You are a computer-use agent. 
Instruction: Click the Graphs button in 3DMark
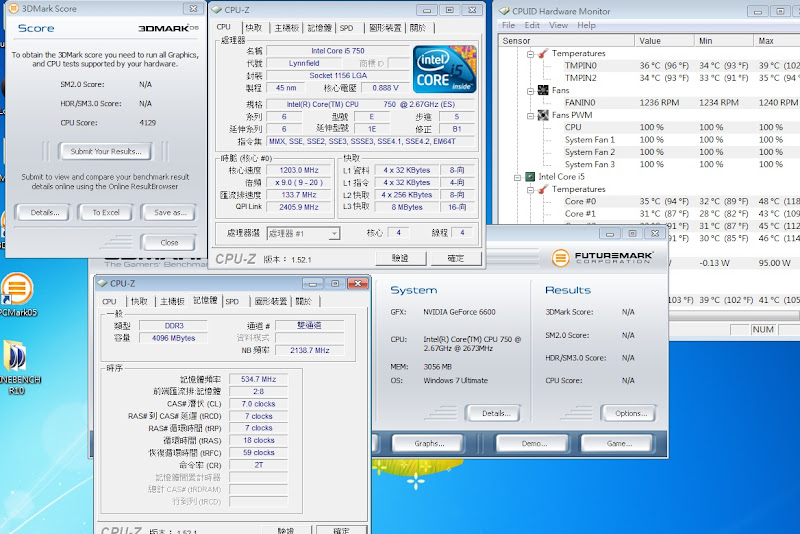[429, 444]
